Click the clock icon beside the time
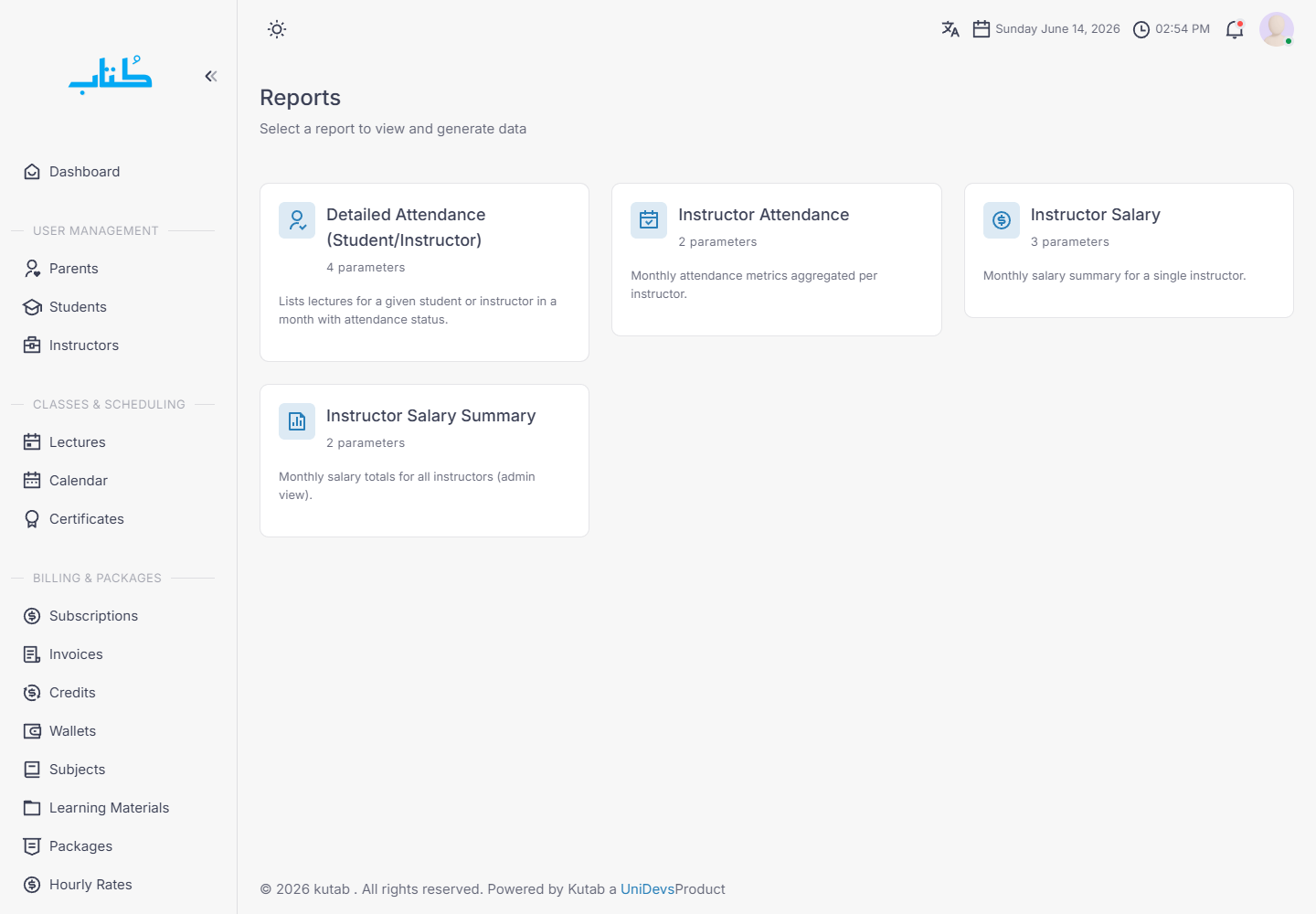 coord(1141,29)
